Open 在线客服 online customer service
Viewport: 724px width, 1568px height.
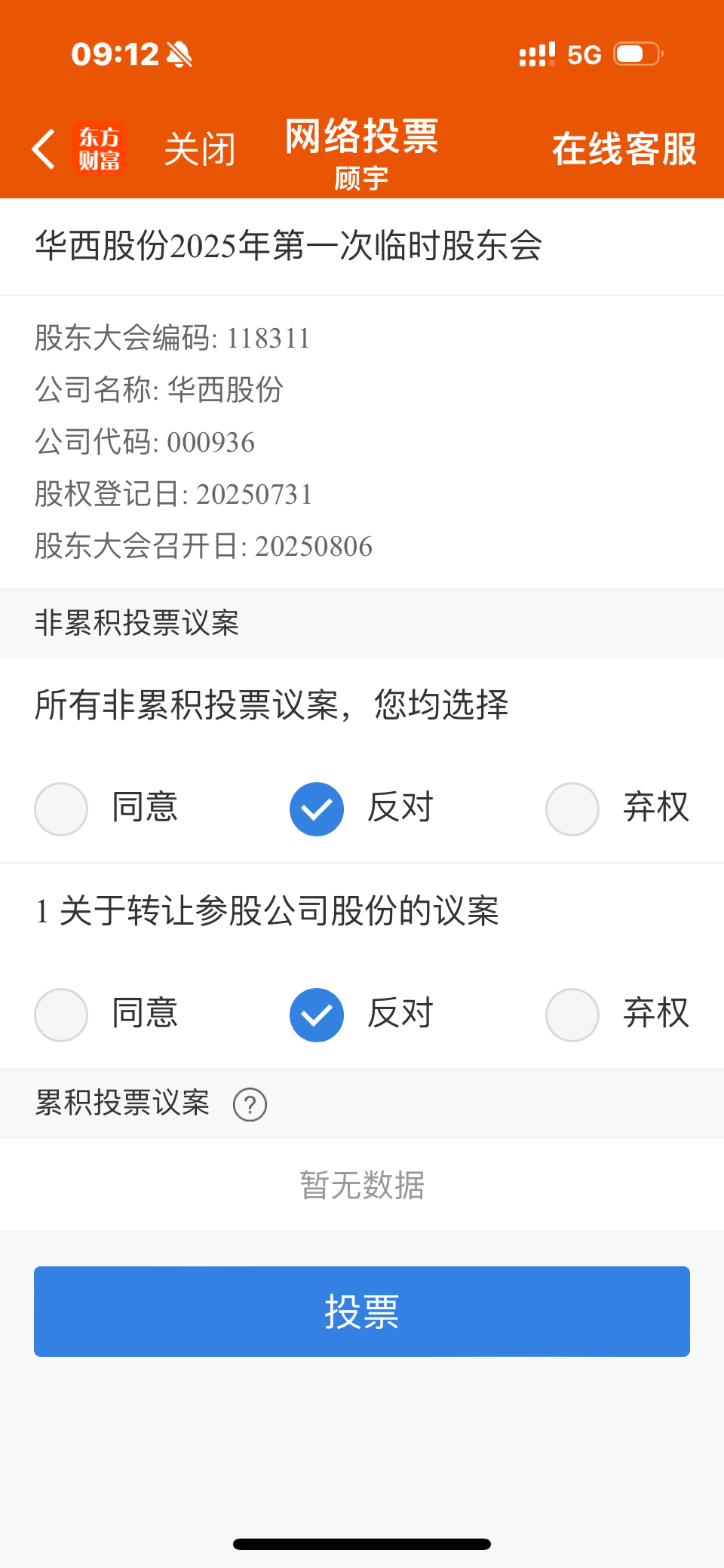[624, 149]
